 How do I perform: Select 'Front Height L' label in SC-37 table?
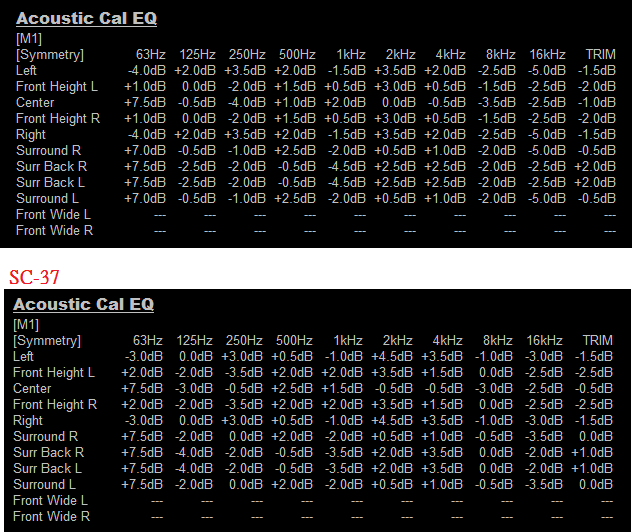[x=54, y=373]
